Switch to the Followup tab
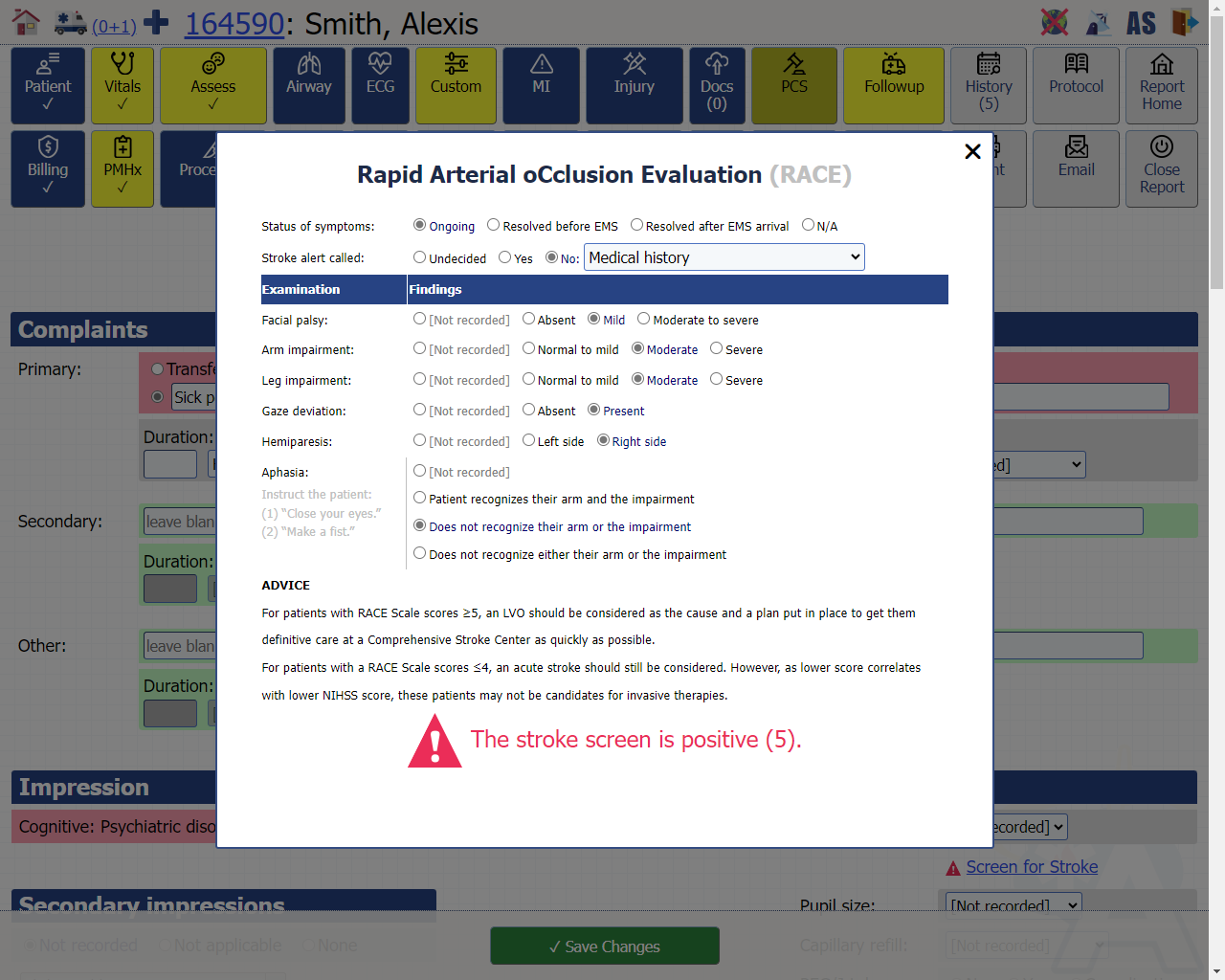Image resolution: width=1225 pixels, height=980 pixels. [894, 85]
